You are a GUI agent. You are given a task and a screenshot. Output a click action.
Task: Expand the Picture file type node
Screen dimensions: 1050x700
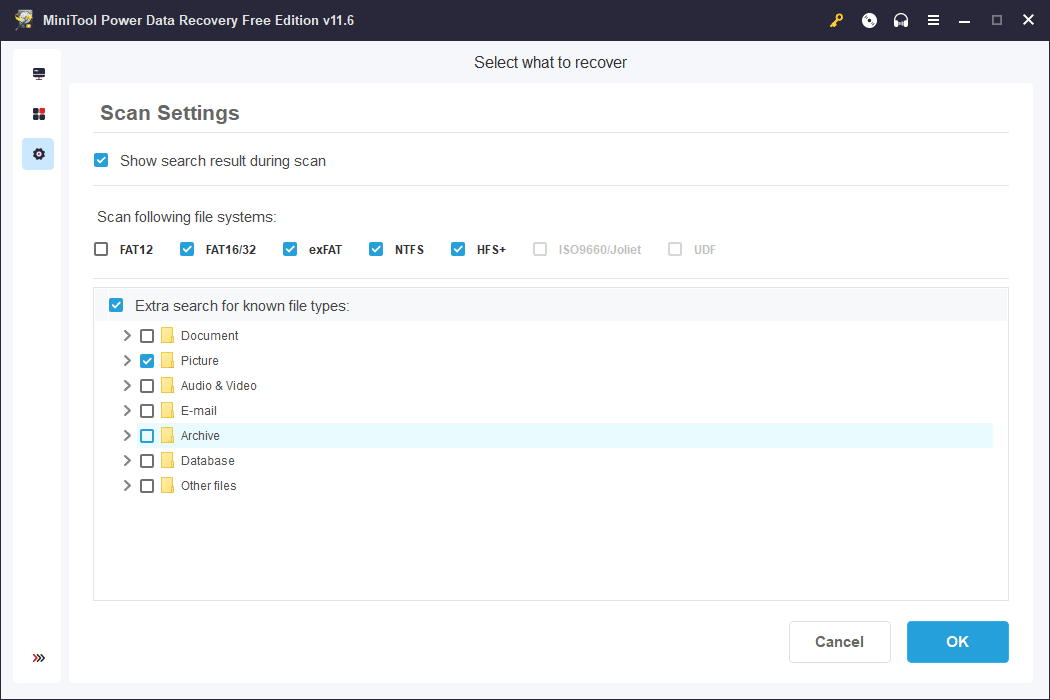tap(127, 360)
